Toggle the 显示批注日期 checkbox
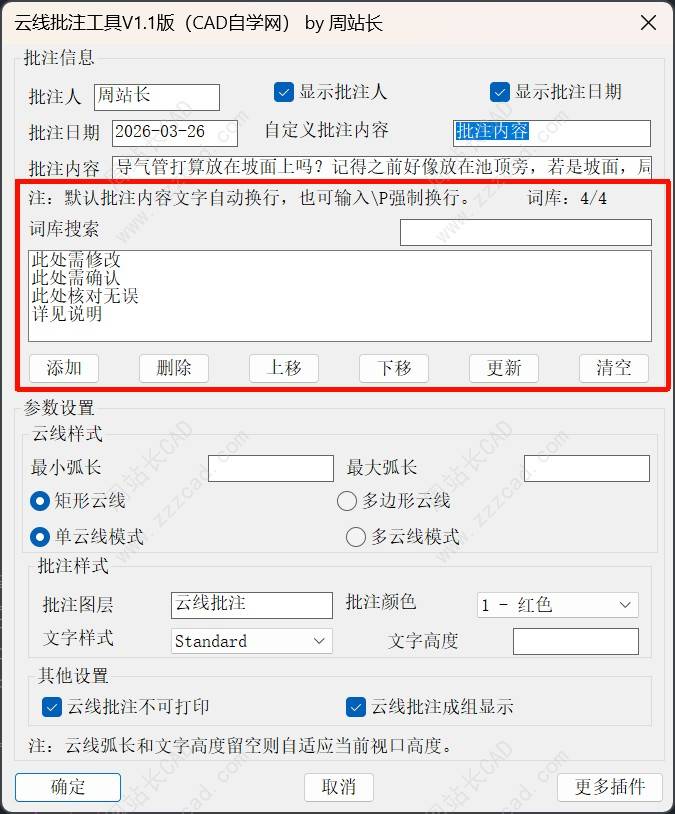 pos(500,92)
